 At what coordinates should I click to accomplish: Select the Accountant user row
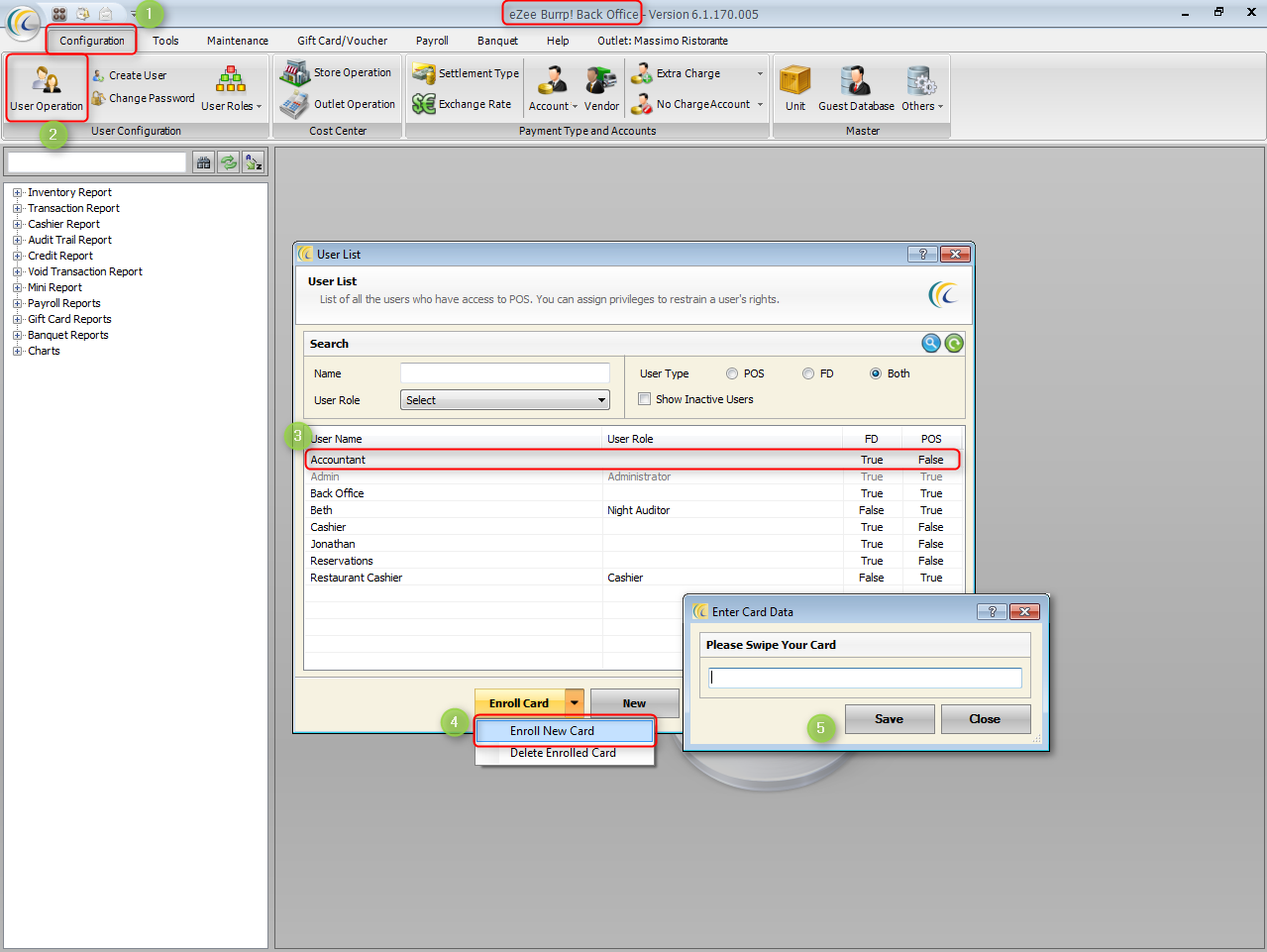point(632,460)
